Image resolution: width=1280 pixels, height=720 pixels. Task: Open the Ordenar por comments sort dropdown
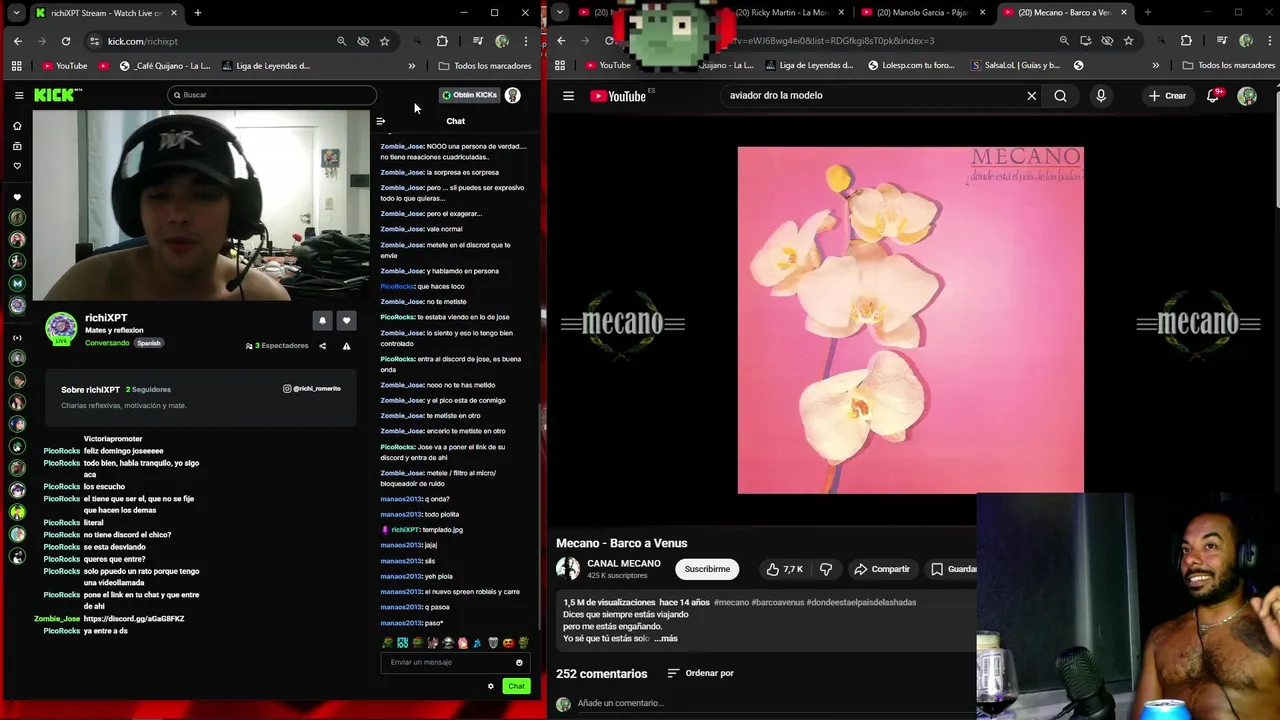pos(700,673)
